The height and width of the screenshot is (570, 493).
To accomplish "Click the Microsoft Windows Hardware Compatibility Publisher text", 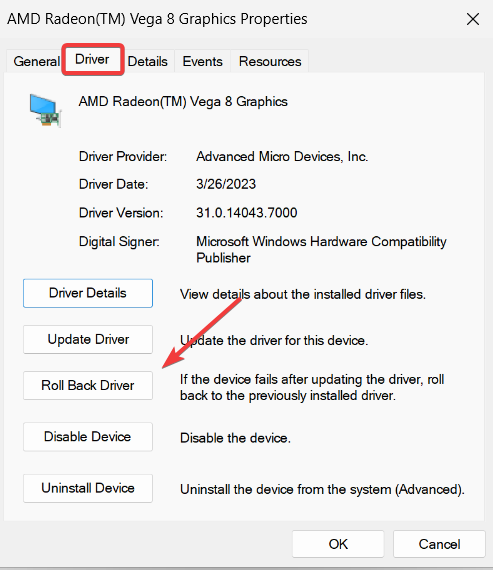I will (321, 250).
